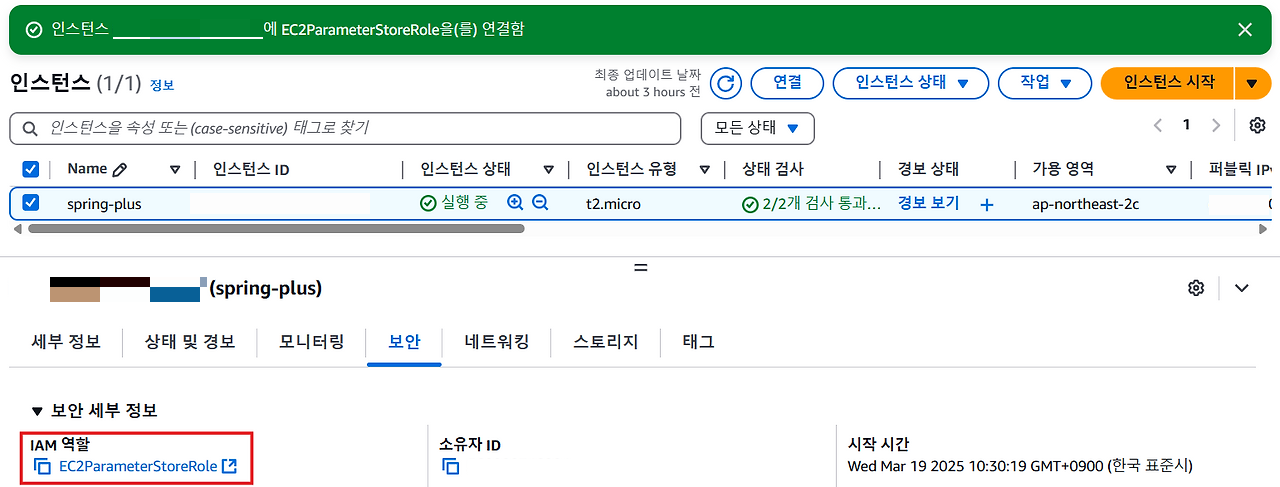
Task: Open the 인스턴스 상태 dropdown
Action: (x=911, y=83)
